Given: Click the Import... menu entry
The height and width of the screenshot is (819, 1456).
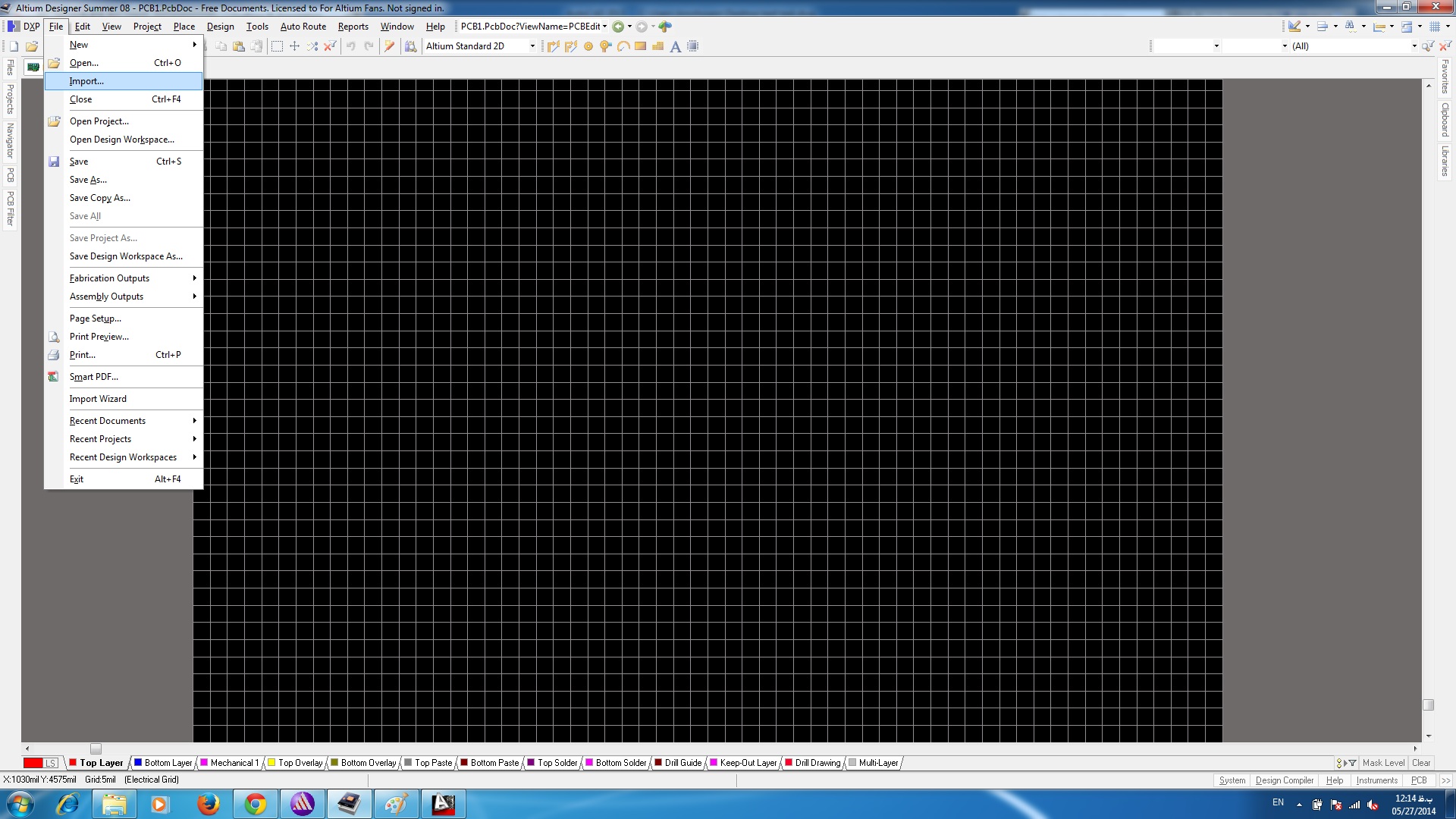Looking at the screenshot, I should [86, 81].
